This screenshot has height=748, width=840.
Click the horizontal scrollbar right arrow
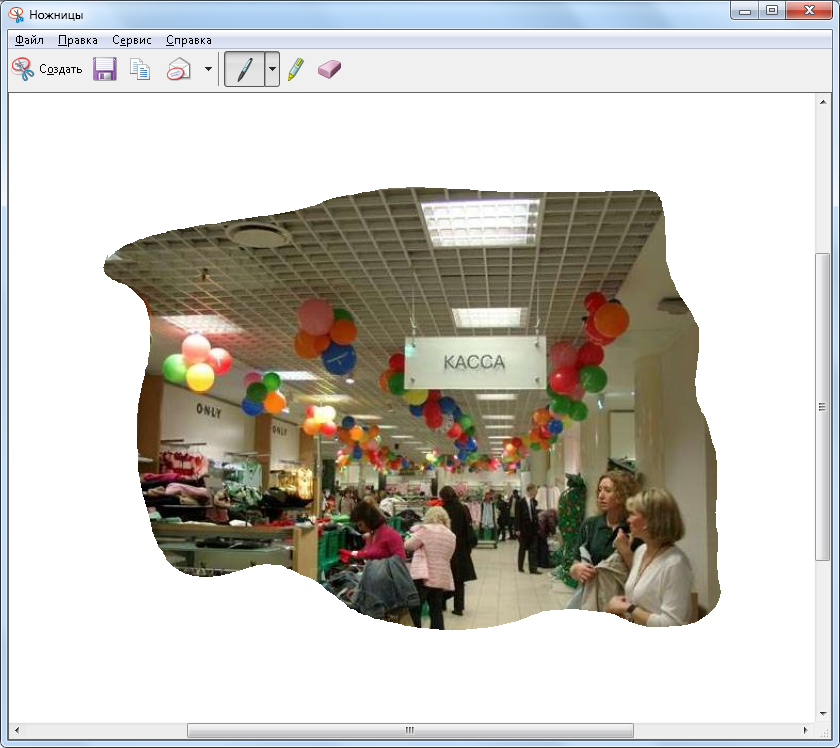806,730
